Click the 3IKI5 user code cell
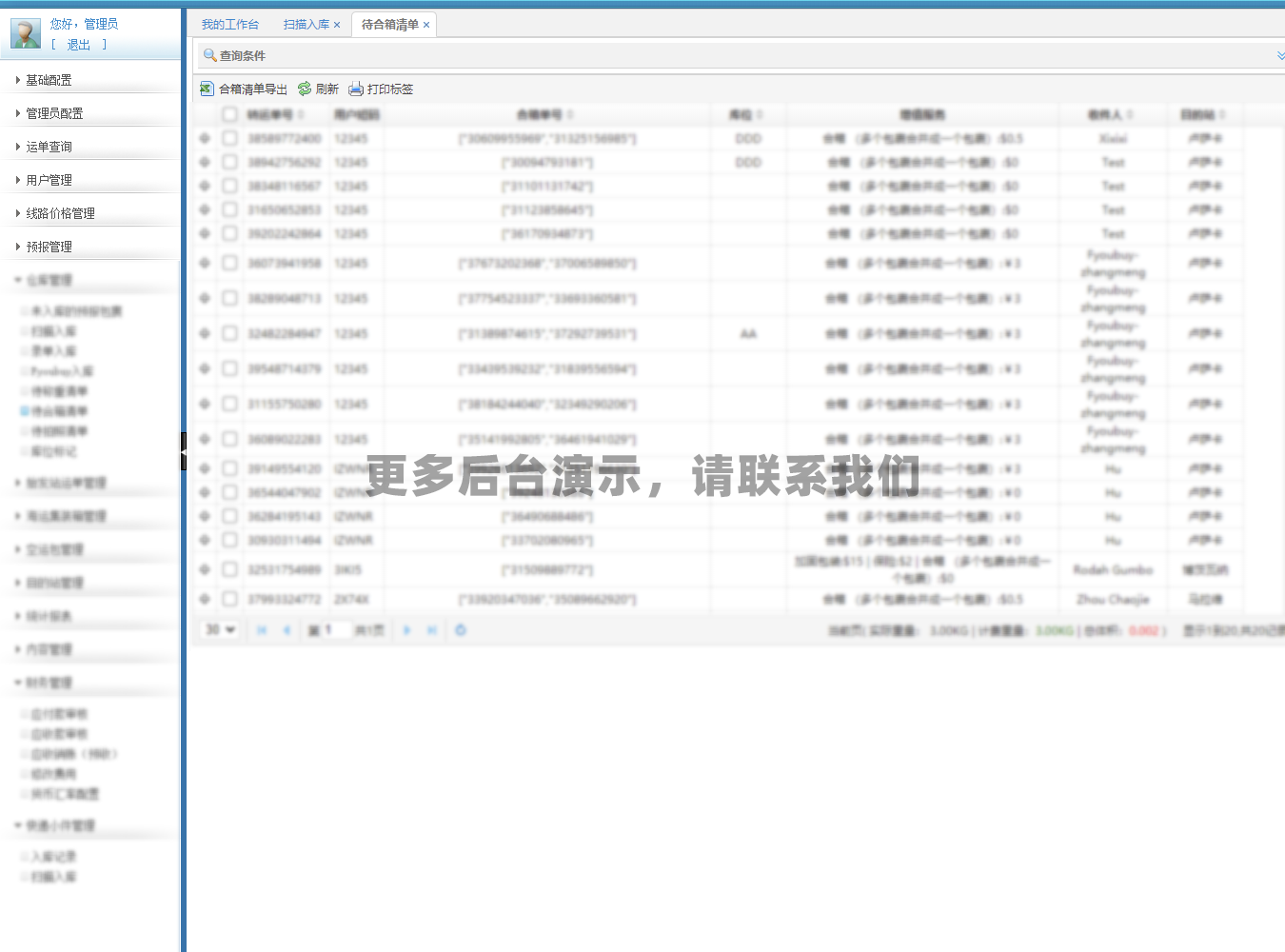The height and width of the screenshot is (952, 1285). click(x=348, y=569)
